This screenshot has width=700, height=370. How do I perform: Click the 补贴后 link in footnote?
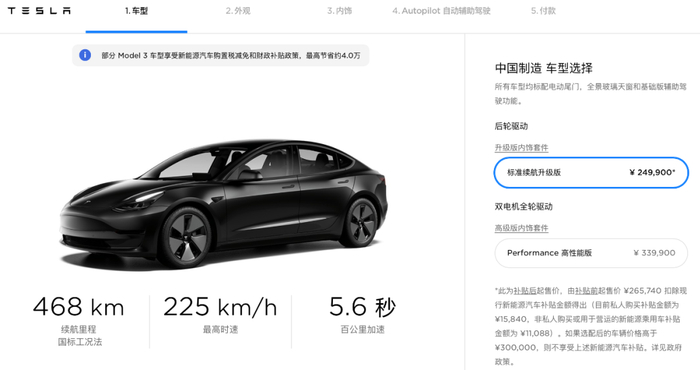[x=525, y=291]
